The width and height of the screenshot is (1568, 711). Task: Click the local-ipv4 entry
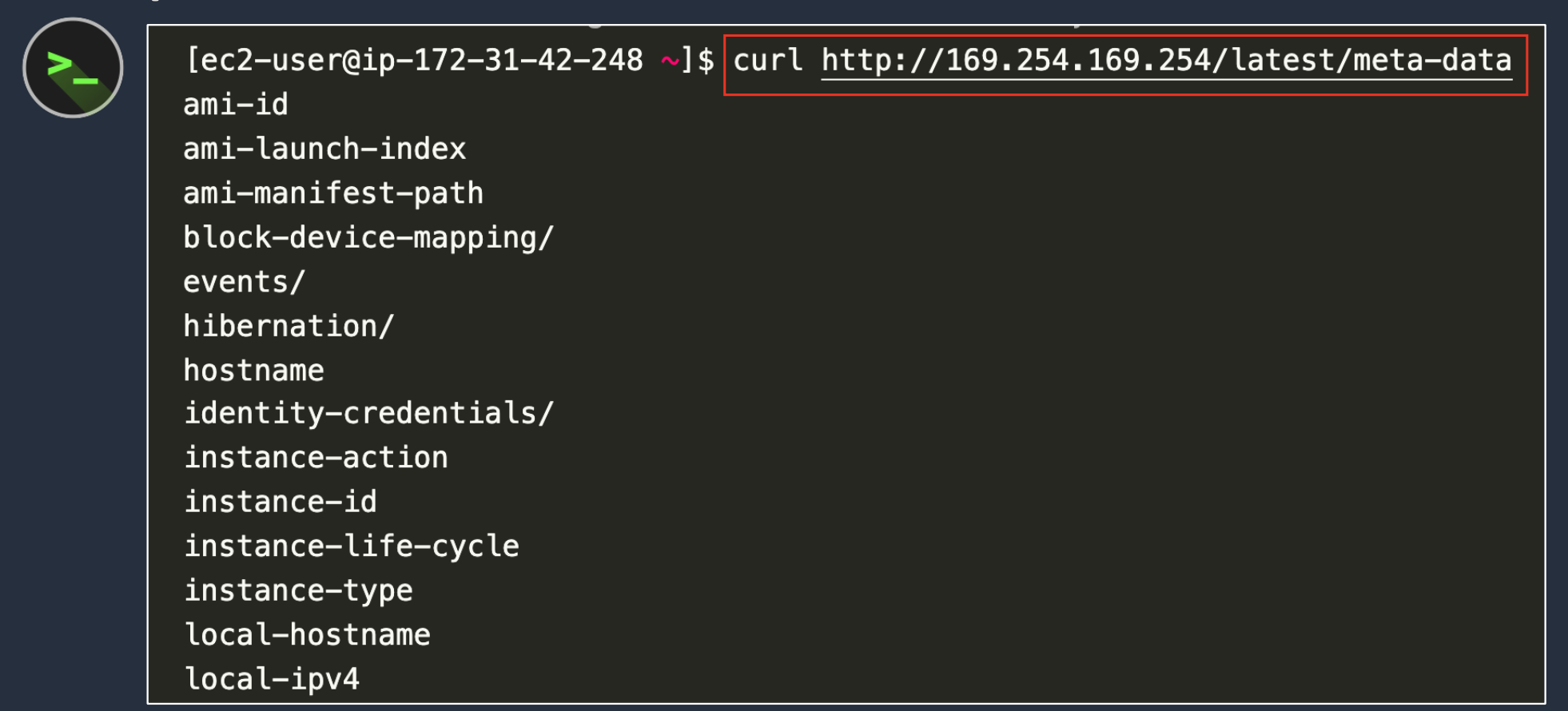coord(272,679)
